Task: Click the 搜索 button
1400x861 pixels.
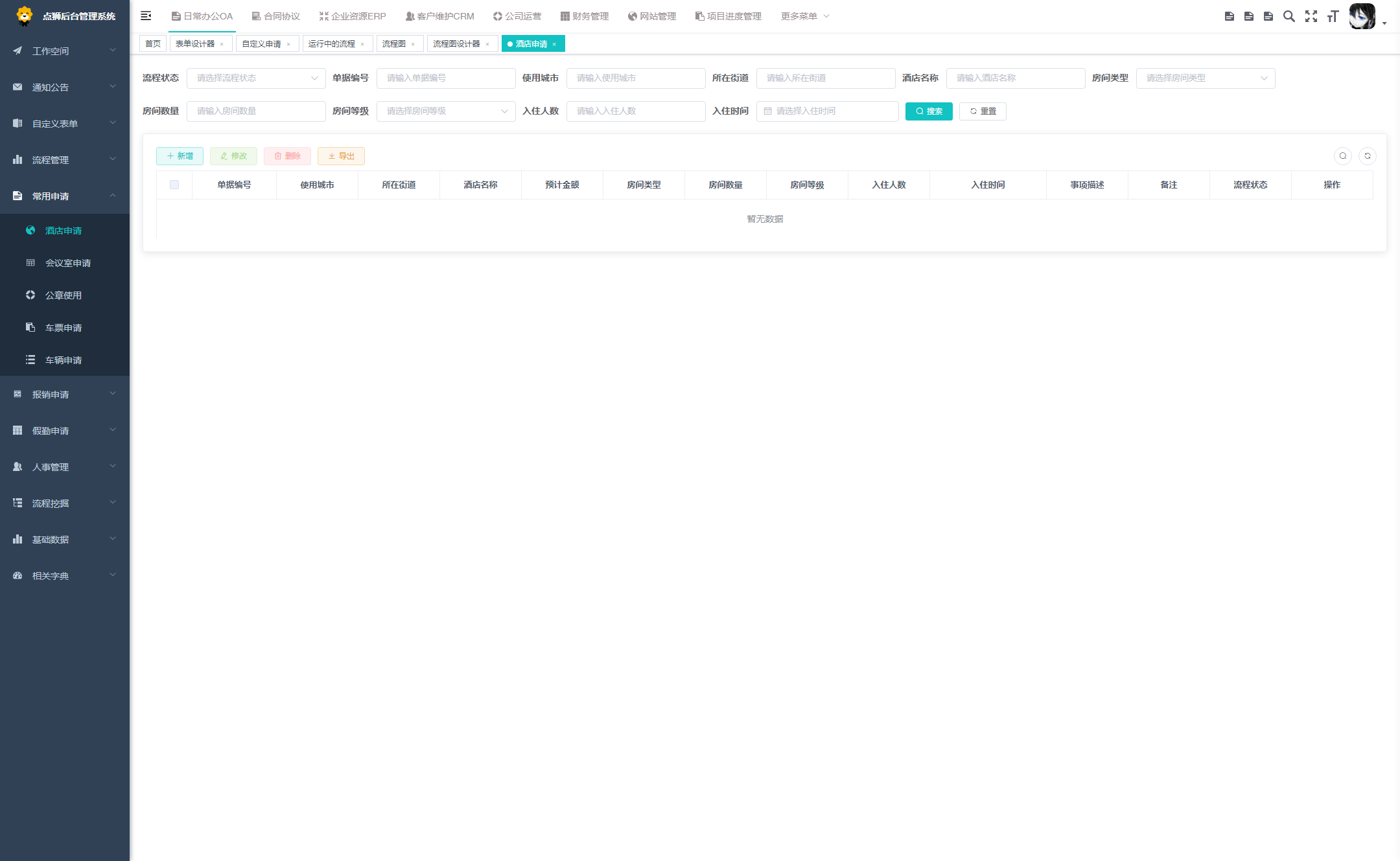Action: click(929, 111)
